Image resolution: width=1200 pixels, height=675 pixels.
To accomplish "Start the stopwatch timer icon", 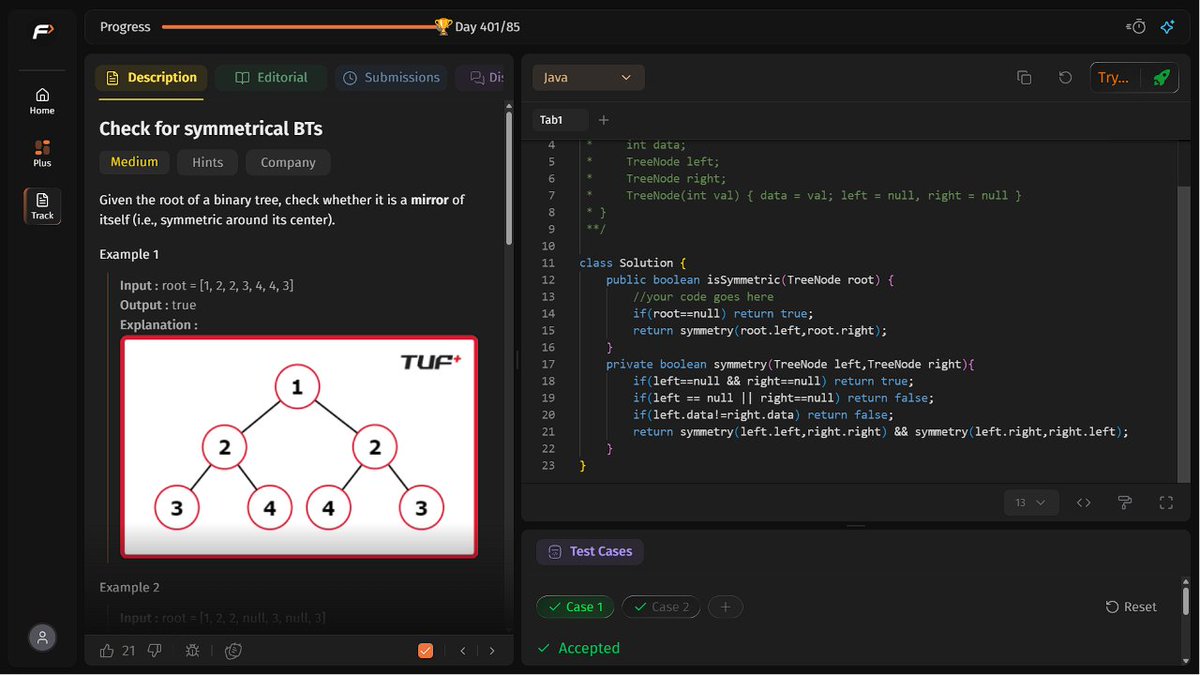I will coord(1136,27).
